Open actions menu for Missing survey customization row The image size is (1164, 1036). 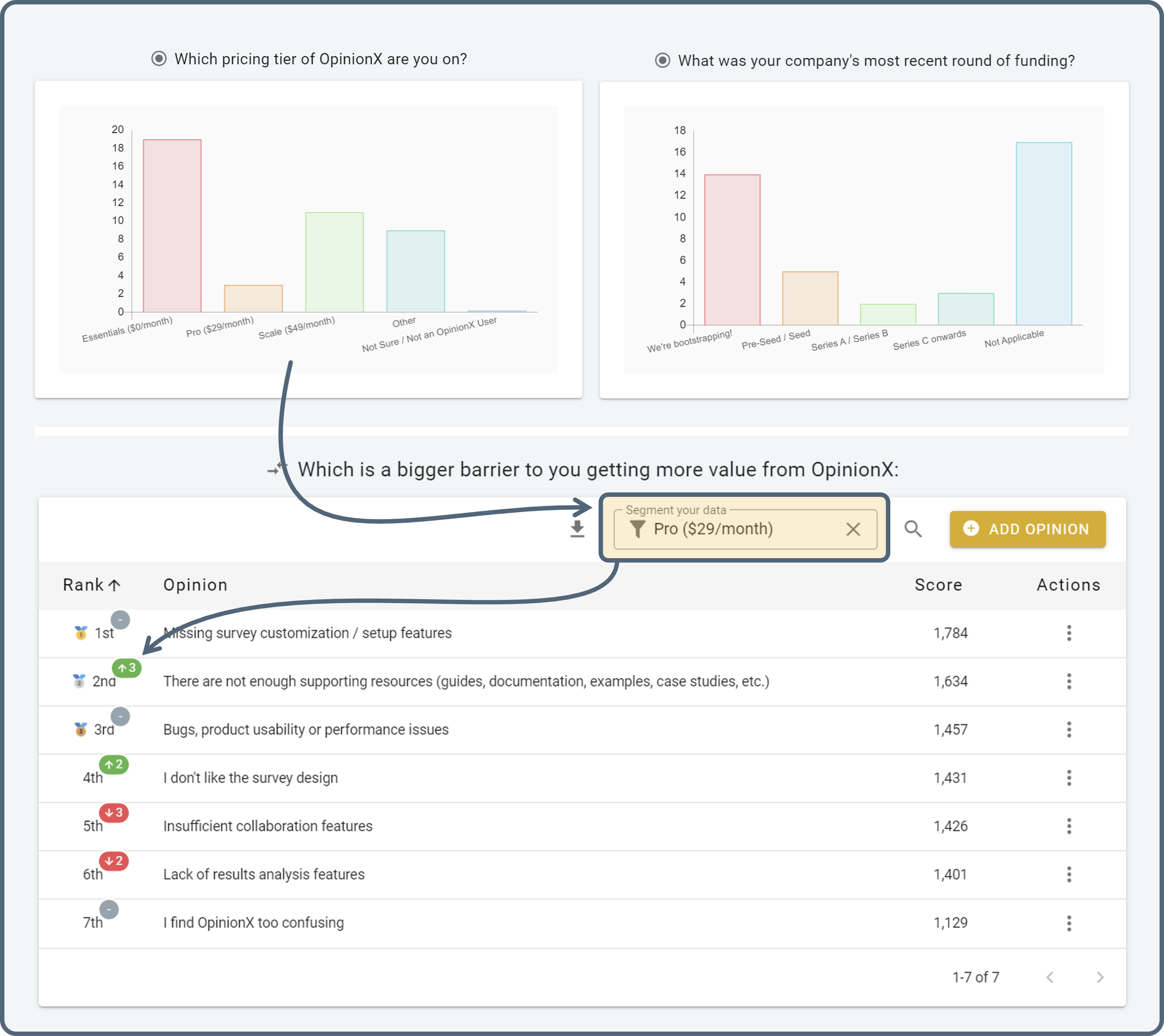(x=1069, y=633)
